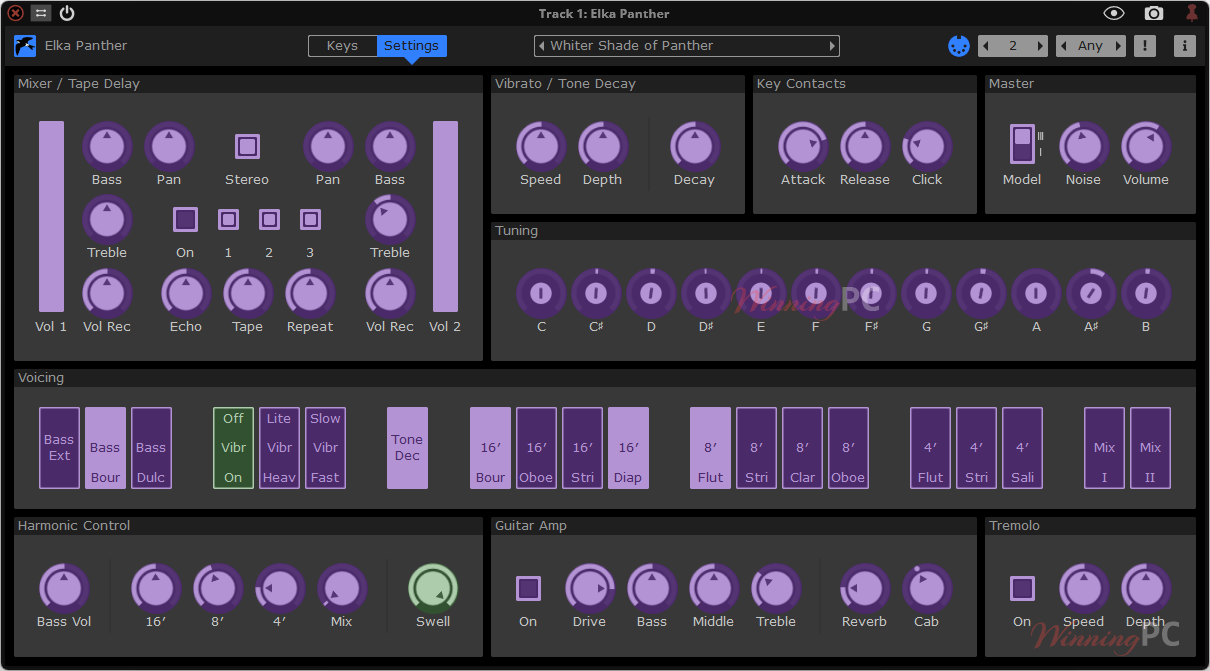Go to previous preset with left arrow

click(x=541, y=46)
